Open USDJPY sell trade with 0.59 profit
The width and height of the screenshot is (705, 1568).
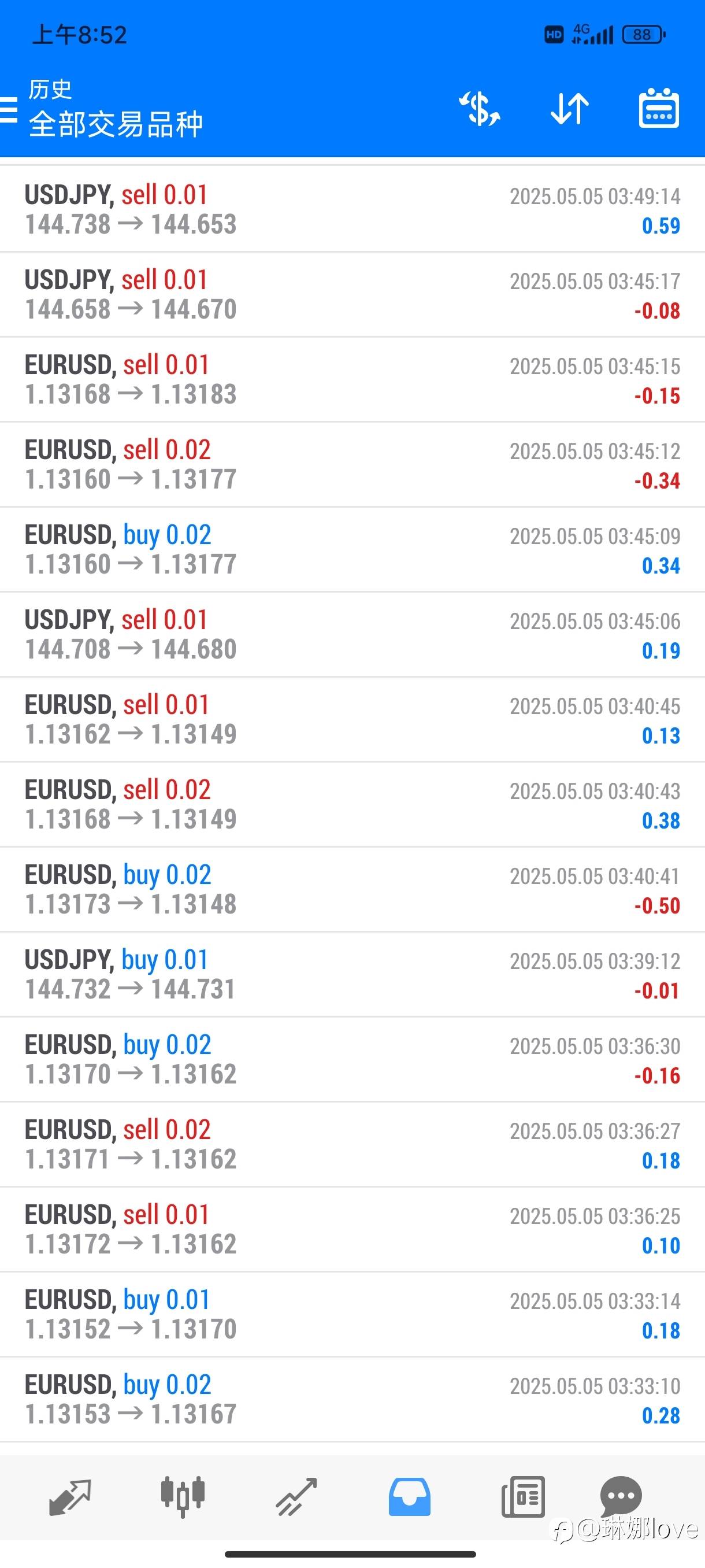click(352, 209)
